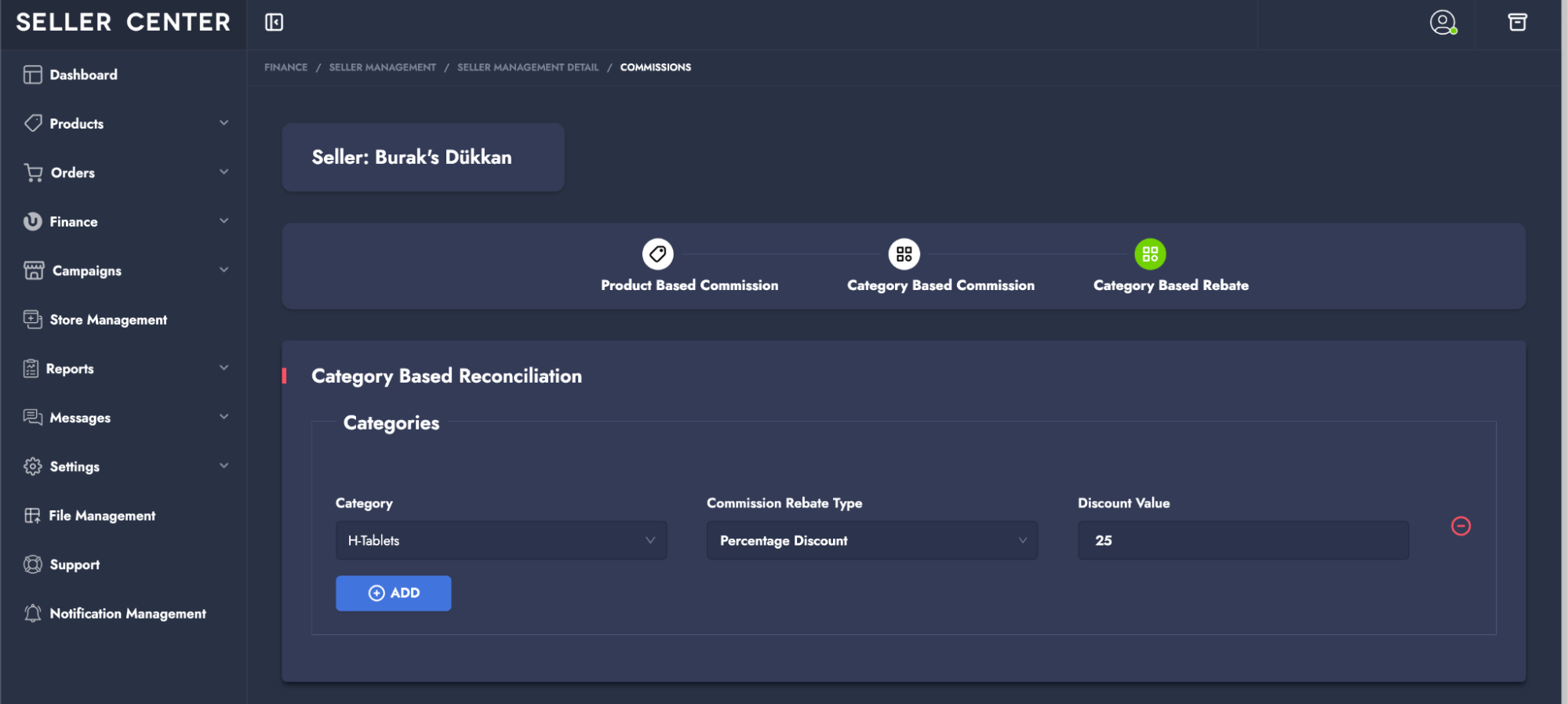Click the archive box icon in header
This screenshot has height=704, width=1568.
(x=1517, y=22)
